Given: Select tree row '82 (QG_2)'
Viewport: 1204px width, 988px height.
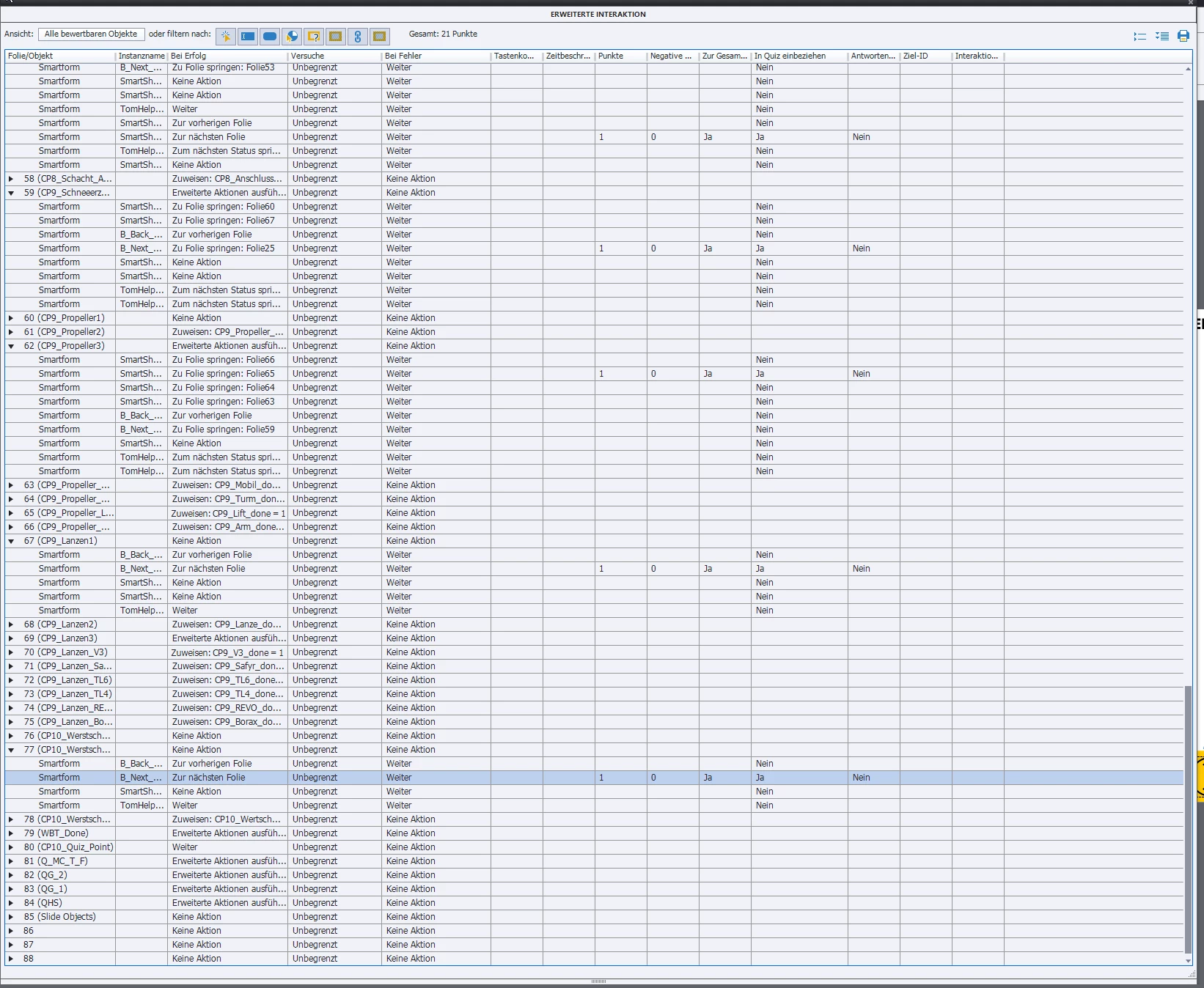Looking at the screenshot, I should [x=60, y=875].
